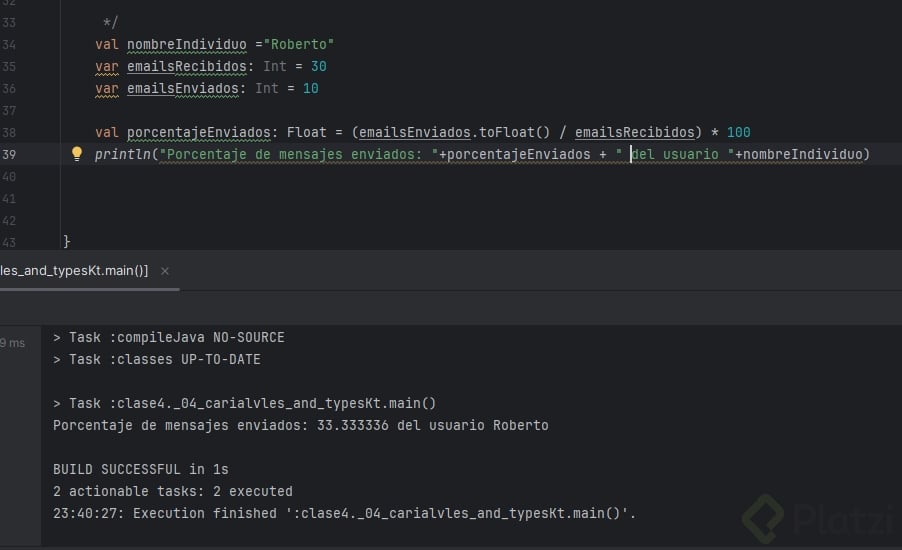
Task: Click the Execution finished console line
Action: point(344,513)
